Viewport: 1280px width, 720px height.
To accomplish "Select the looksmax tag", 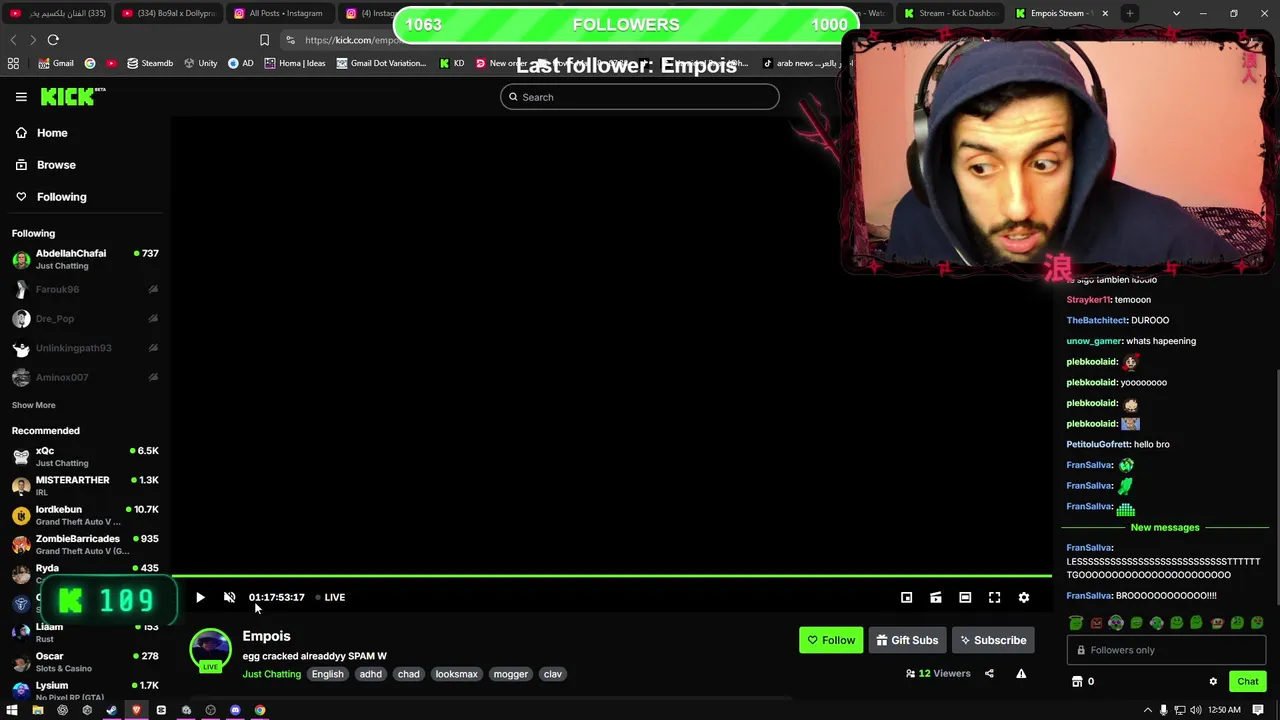I will click(456, 674).
